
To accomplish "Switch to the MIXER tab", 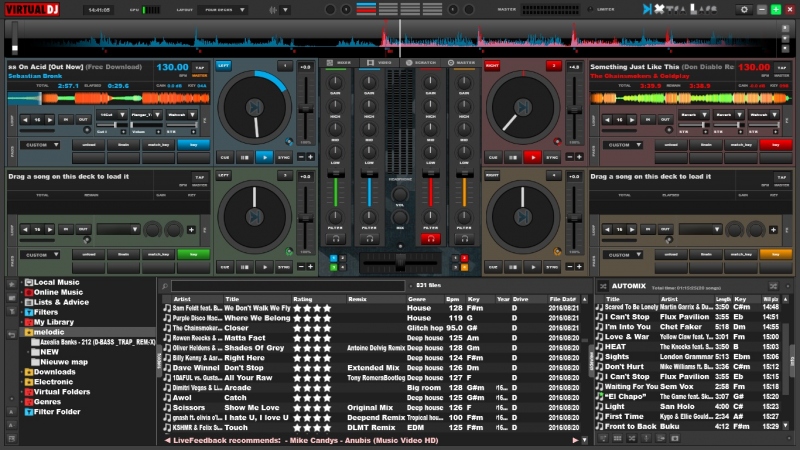I will pos(339,63).
